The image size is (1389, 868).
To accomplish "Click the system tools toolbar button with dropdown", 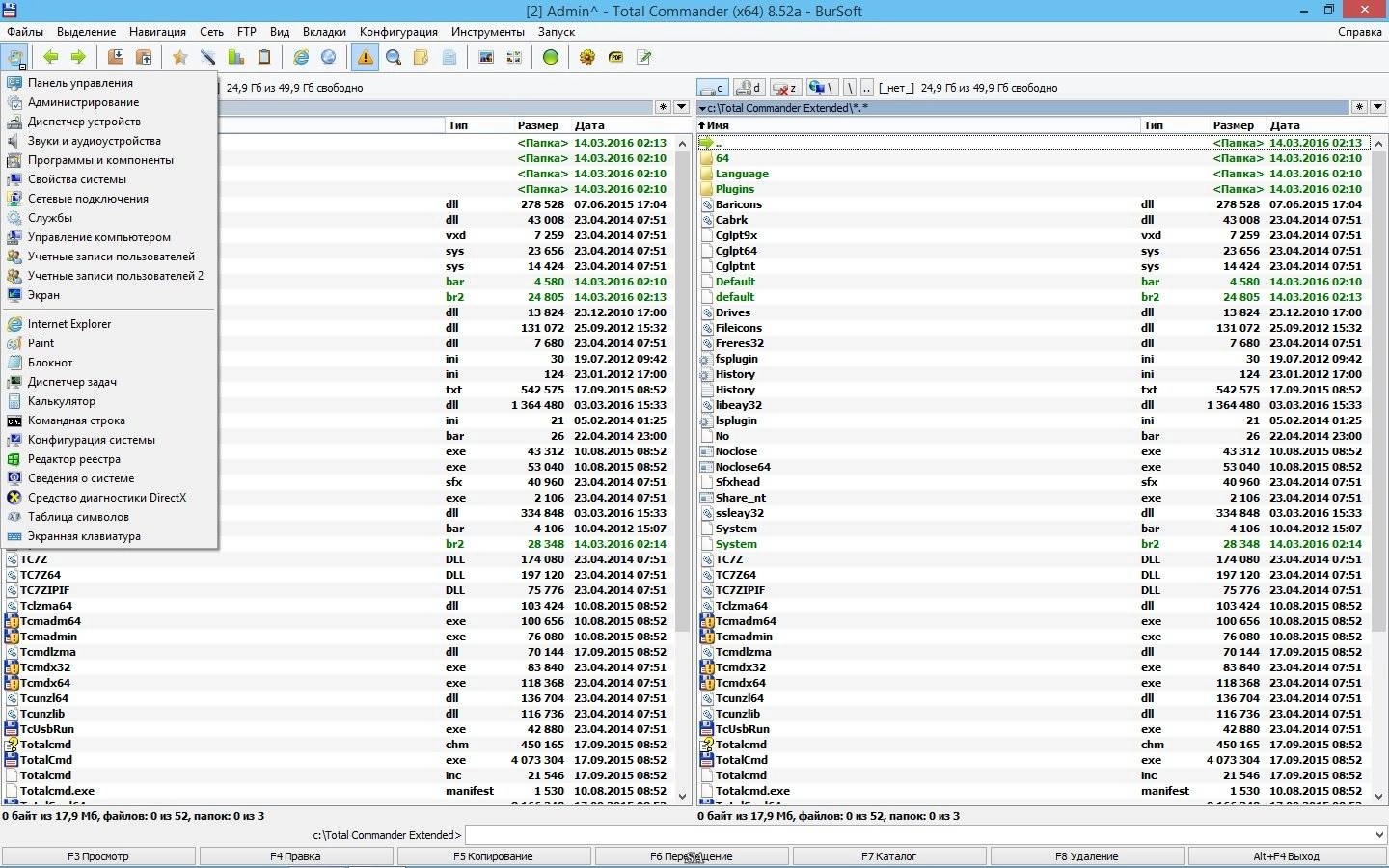I will click(14, 57).
